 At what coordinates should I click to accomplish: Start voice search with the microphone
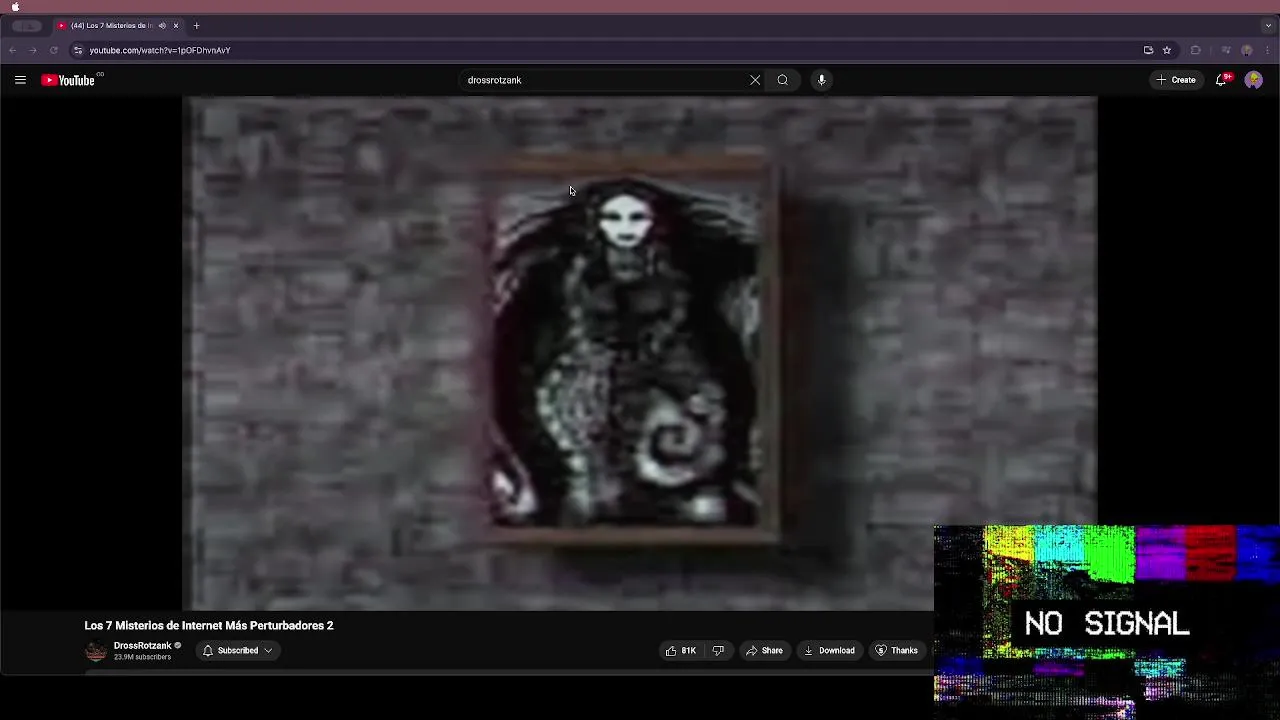point(821,80)
